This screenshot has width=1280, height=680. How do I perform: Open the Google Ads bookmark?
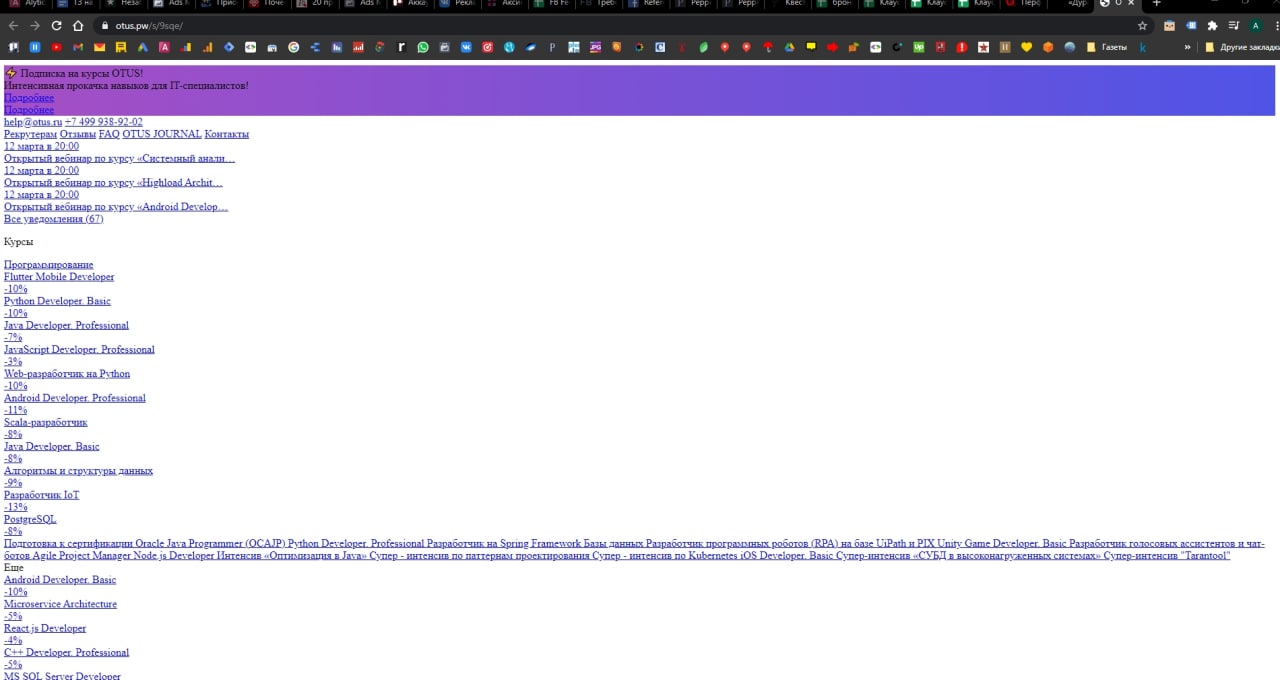coord(143,46)
